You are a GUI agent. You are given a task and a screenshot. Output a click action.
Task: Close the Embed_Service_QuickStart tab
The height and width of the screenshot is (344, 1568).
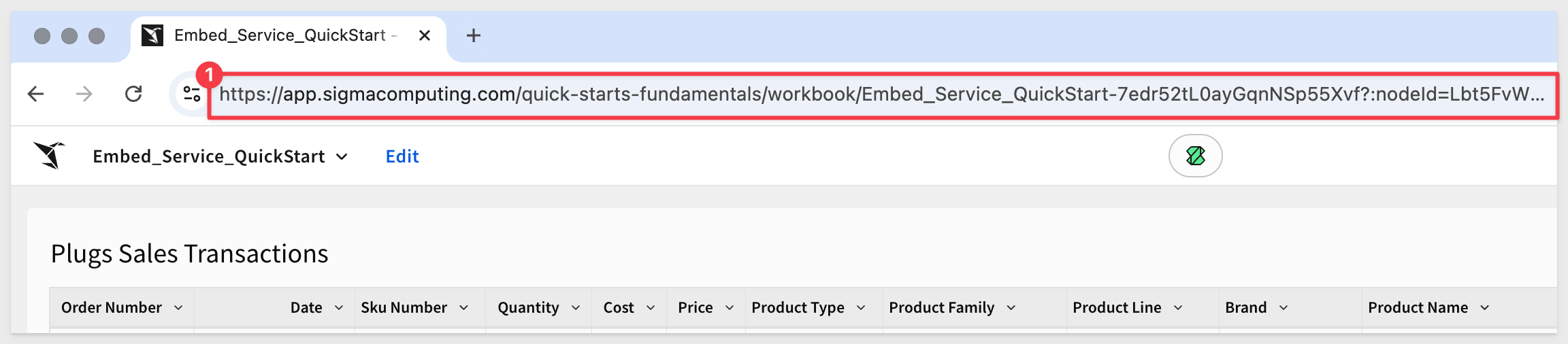click(425, 35)
